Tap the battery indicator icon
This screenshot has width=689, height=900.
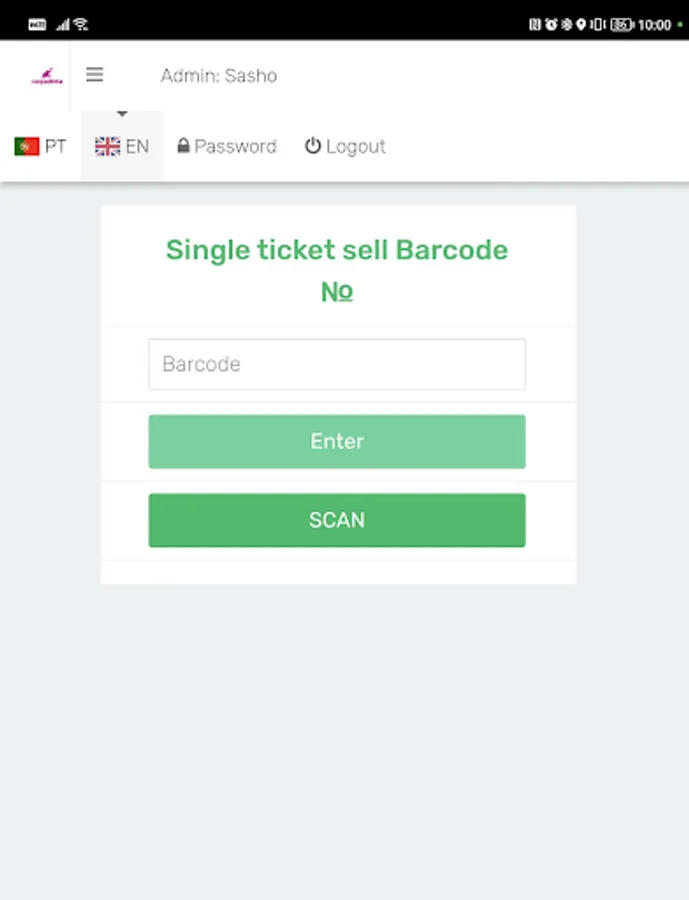[622, 24]
